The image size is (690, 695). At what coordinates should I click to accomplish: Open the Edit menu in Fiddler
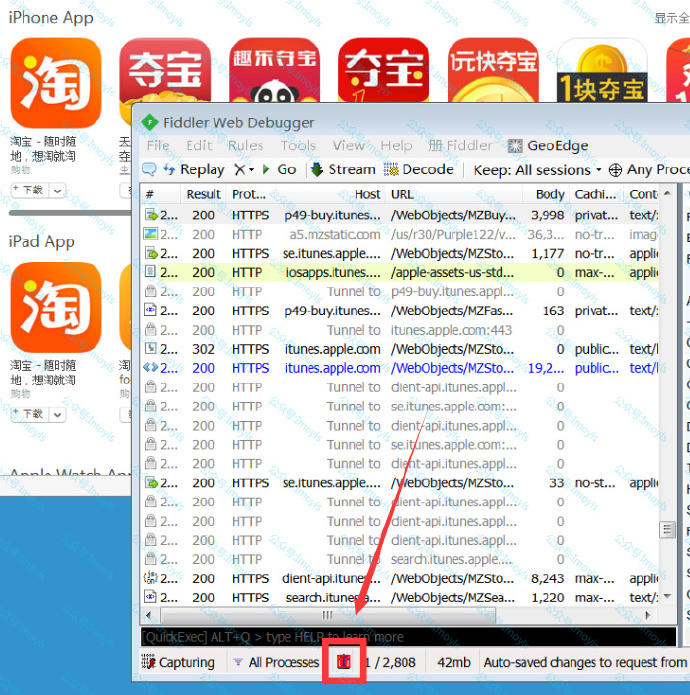tap(199, 145)
